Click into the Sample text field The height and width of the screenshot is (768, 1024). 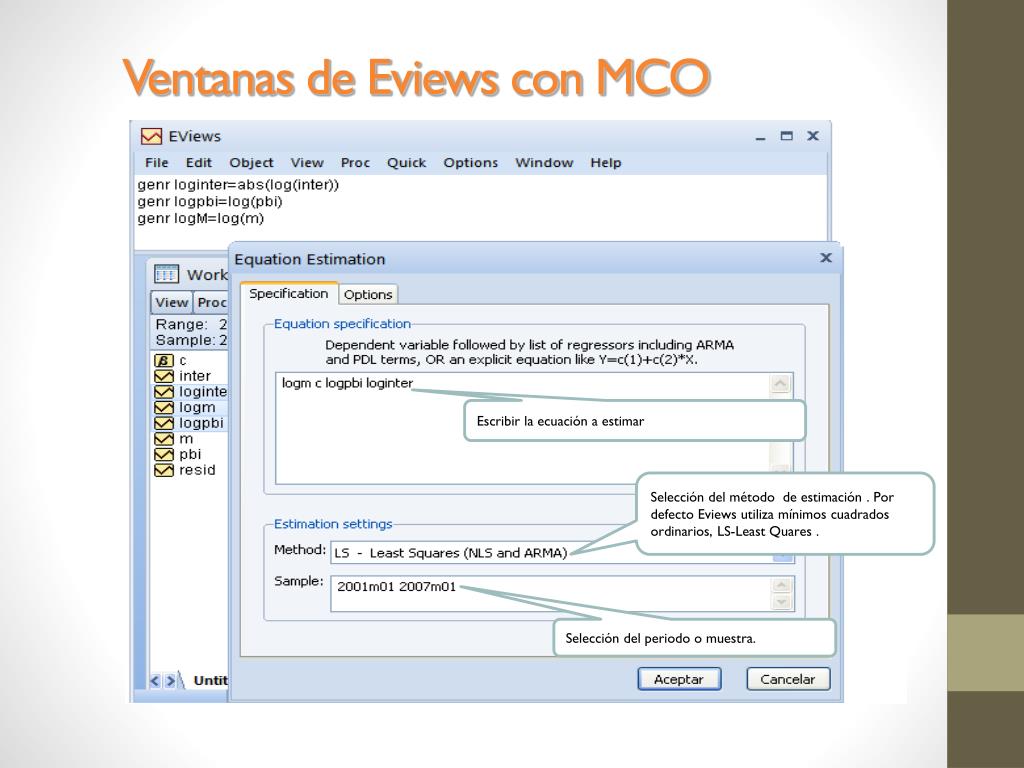tap(562, 594)
